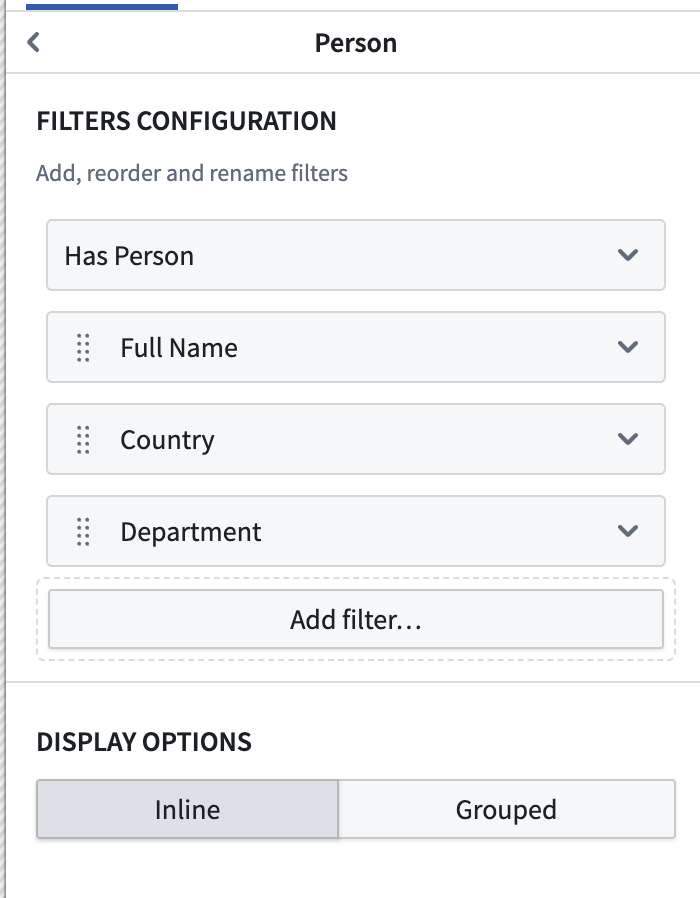Select the Inline display option

coord(187,810)
